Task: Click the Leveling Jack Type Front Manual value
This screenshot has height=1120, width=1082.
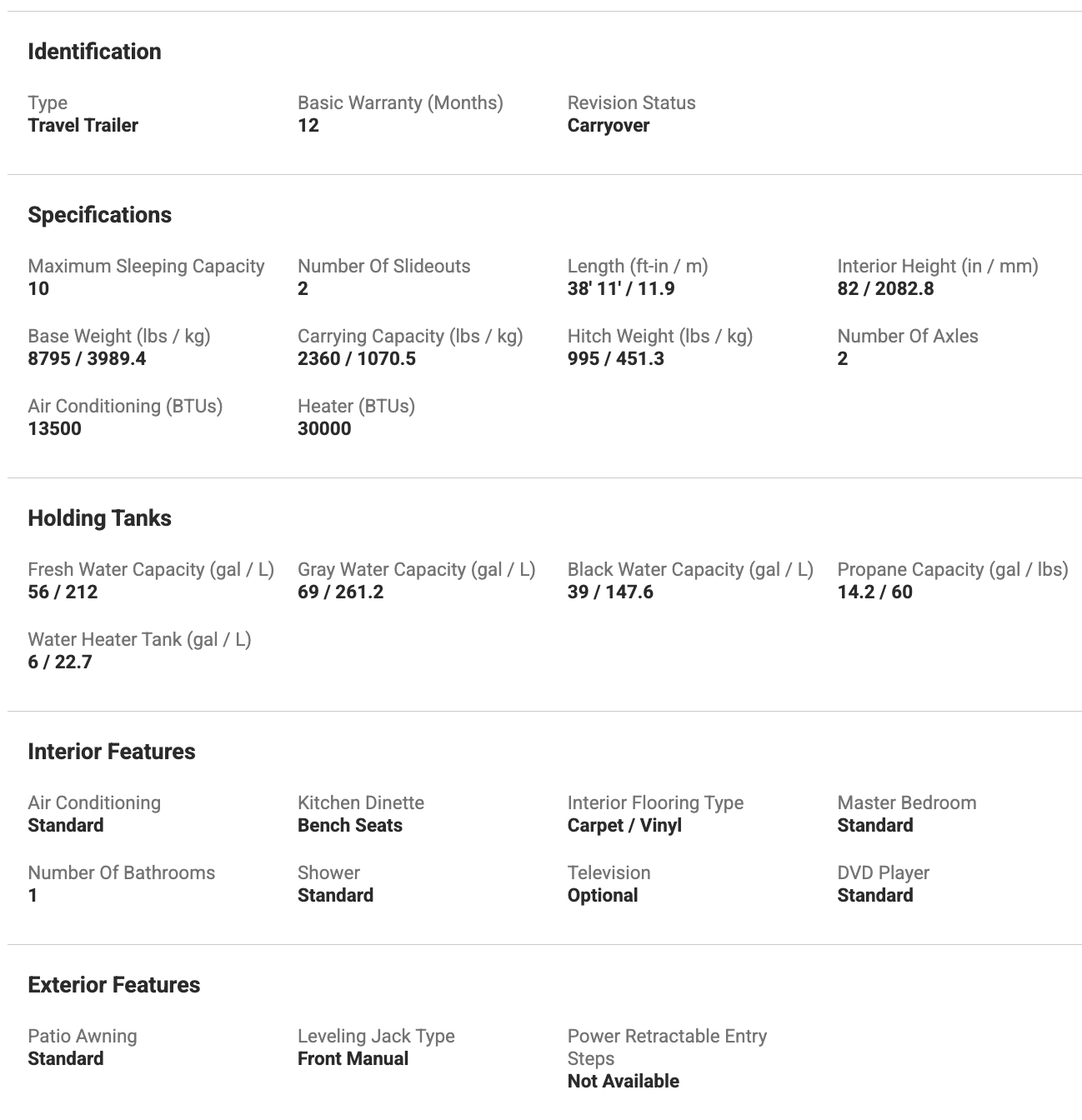Action: point(353,1059)
